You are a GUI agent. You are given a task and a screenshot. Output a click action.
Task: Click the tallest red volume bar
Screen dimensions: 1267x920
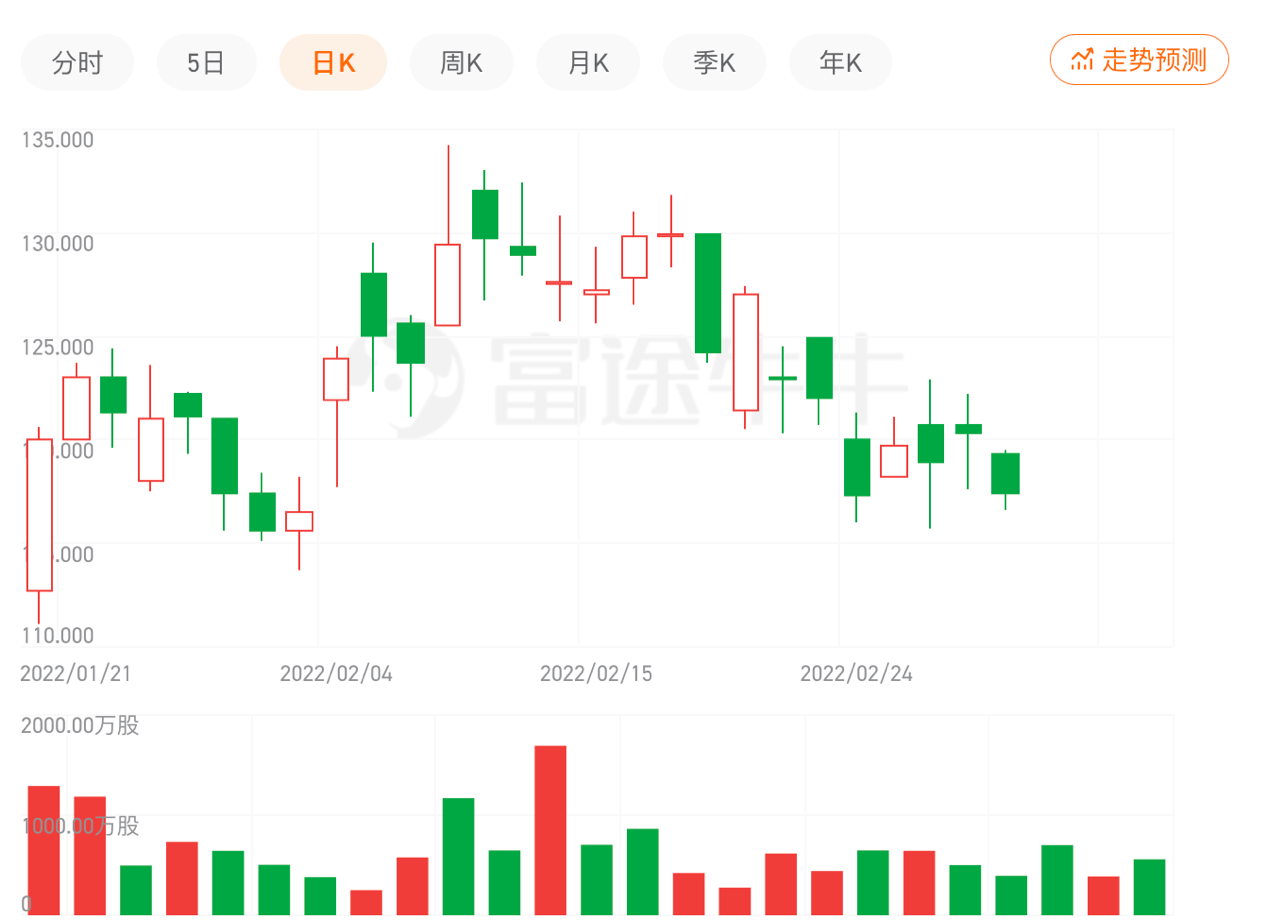pyautogui.click(x=550, y=829)
